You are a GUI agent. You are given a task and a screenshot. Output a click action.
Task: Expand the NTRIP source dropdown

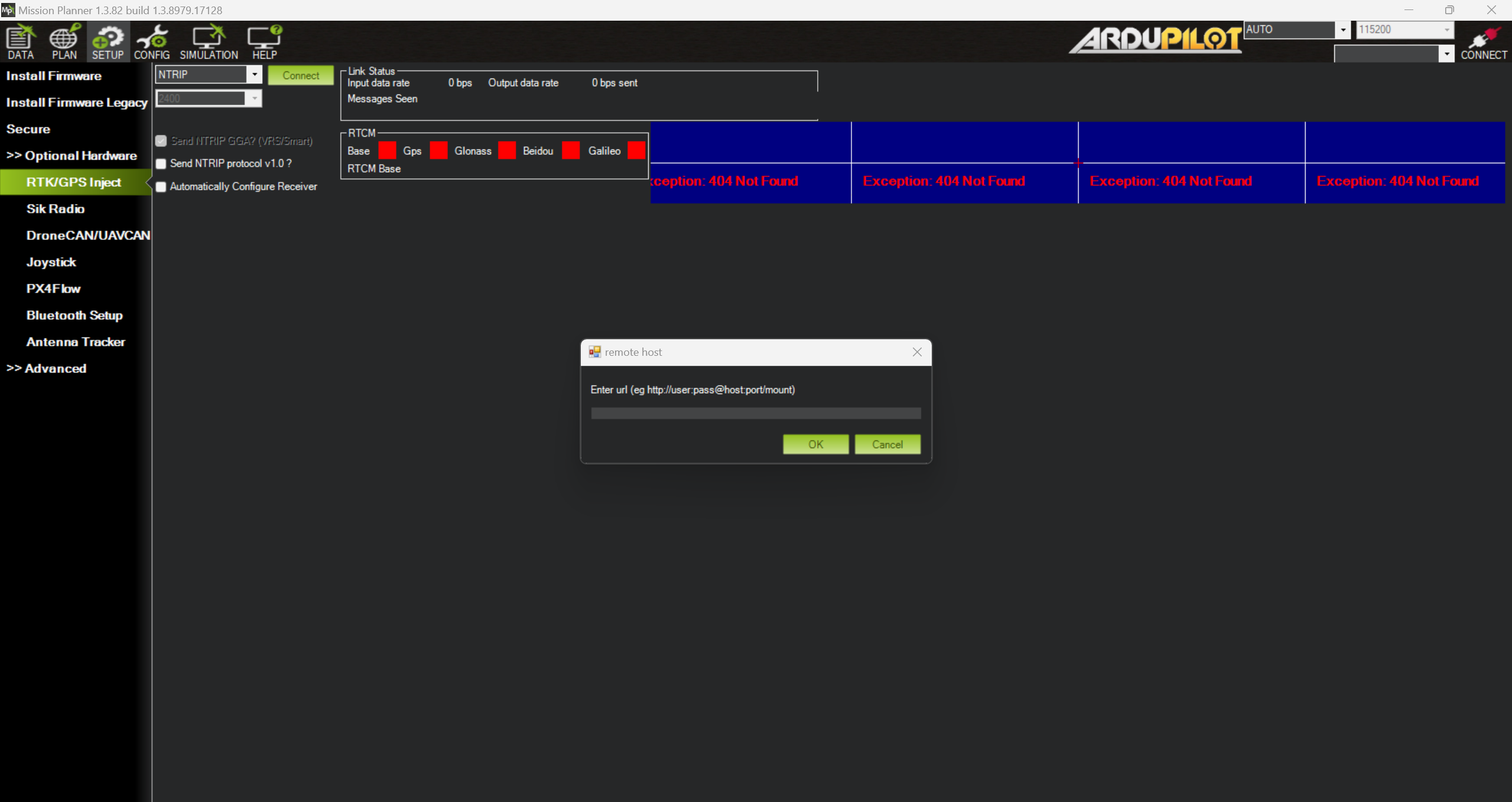[255, 74]
